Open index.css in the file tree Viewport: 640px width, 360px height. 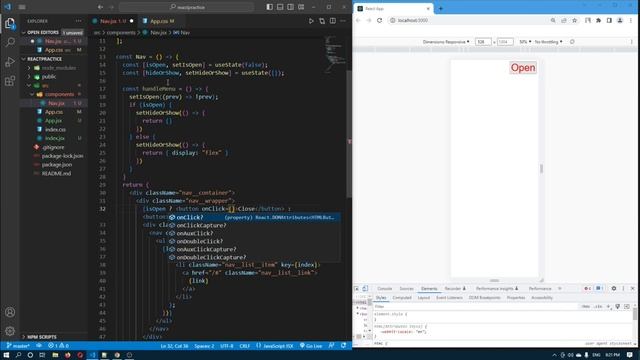click(55, 129)
